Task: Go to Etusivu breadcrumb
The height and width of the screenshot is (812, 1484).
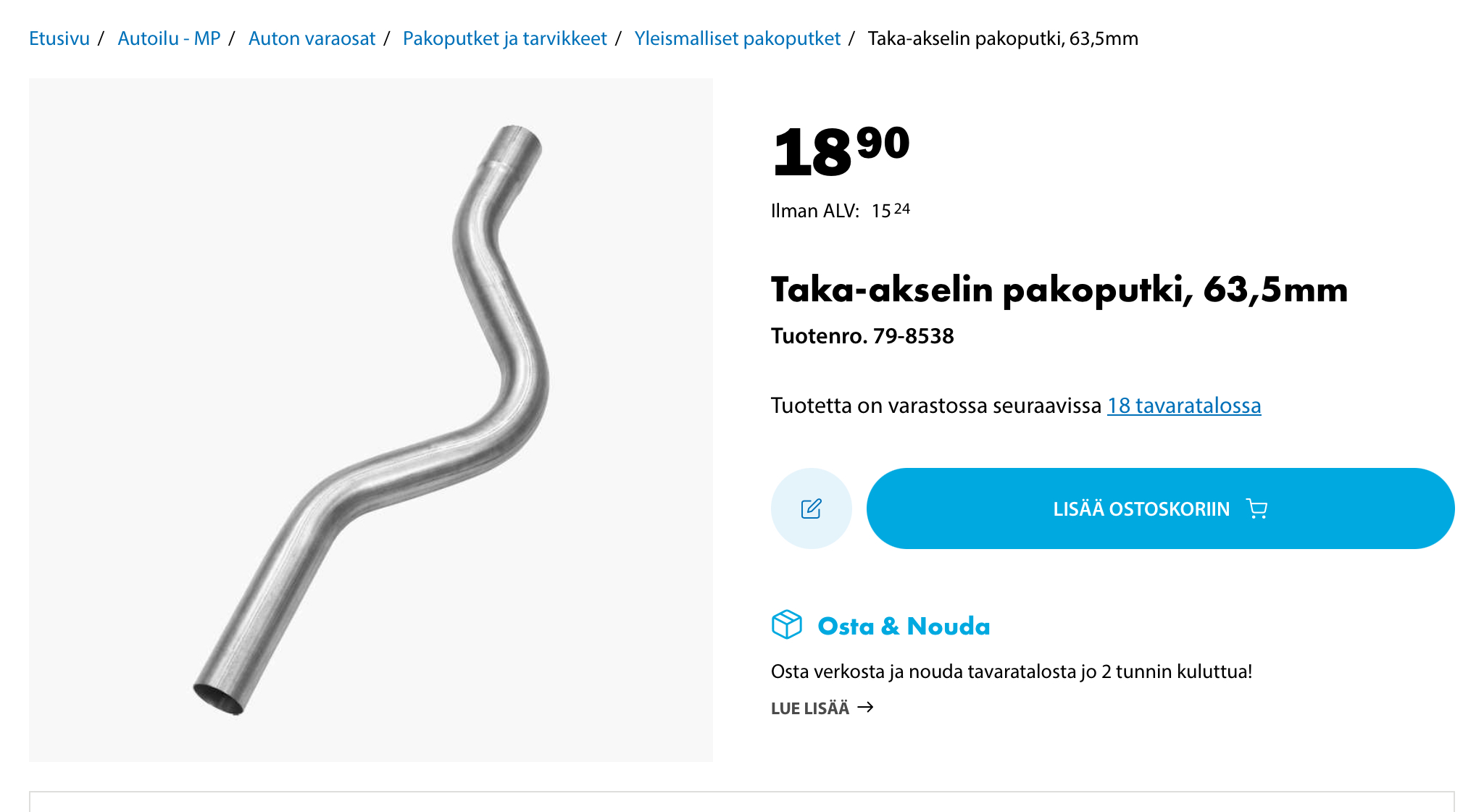Action: (59, 38)
